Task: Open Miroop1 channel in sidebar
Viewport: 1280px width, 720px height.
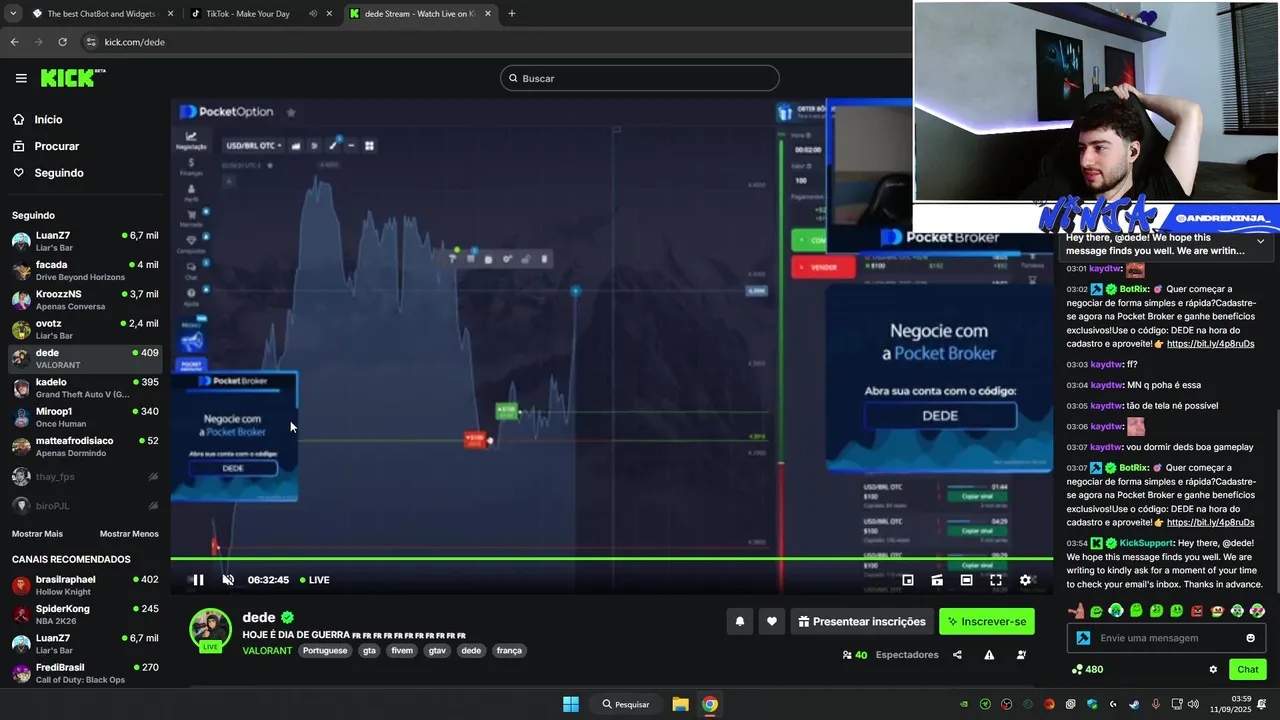Action: click(85, 417)
